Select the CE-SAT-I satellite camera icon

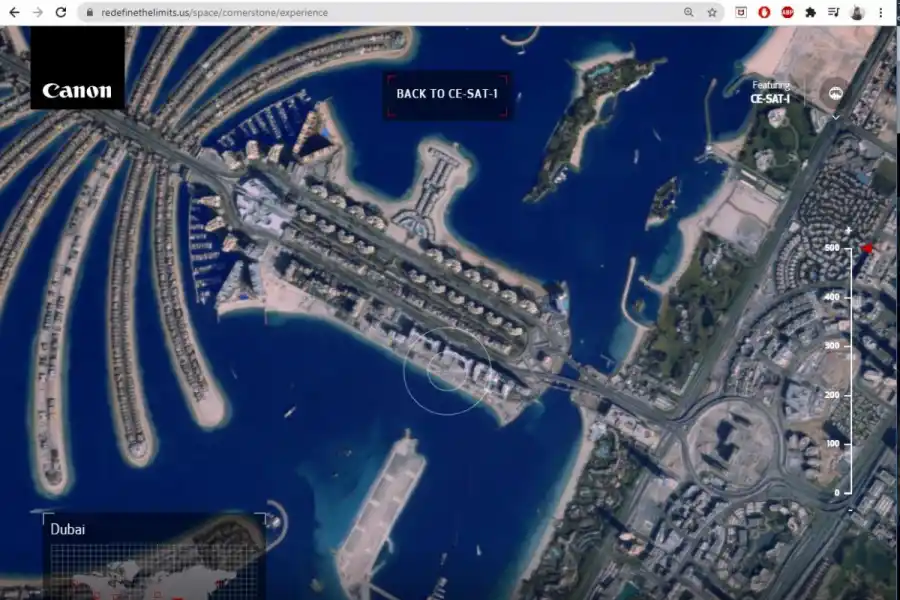(x=836, y=94)
